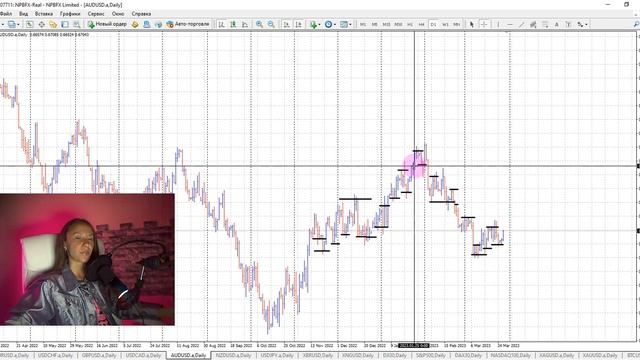
Task: Select the text label T tool
Action: pos(568,24)
